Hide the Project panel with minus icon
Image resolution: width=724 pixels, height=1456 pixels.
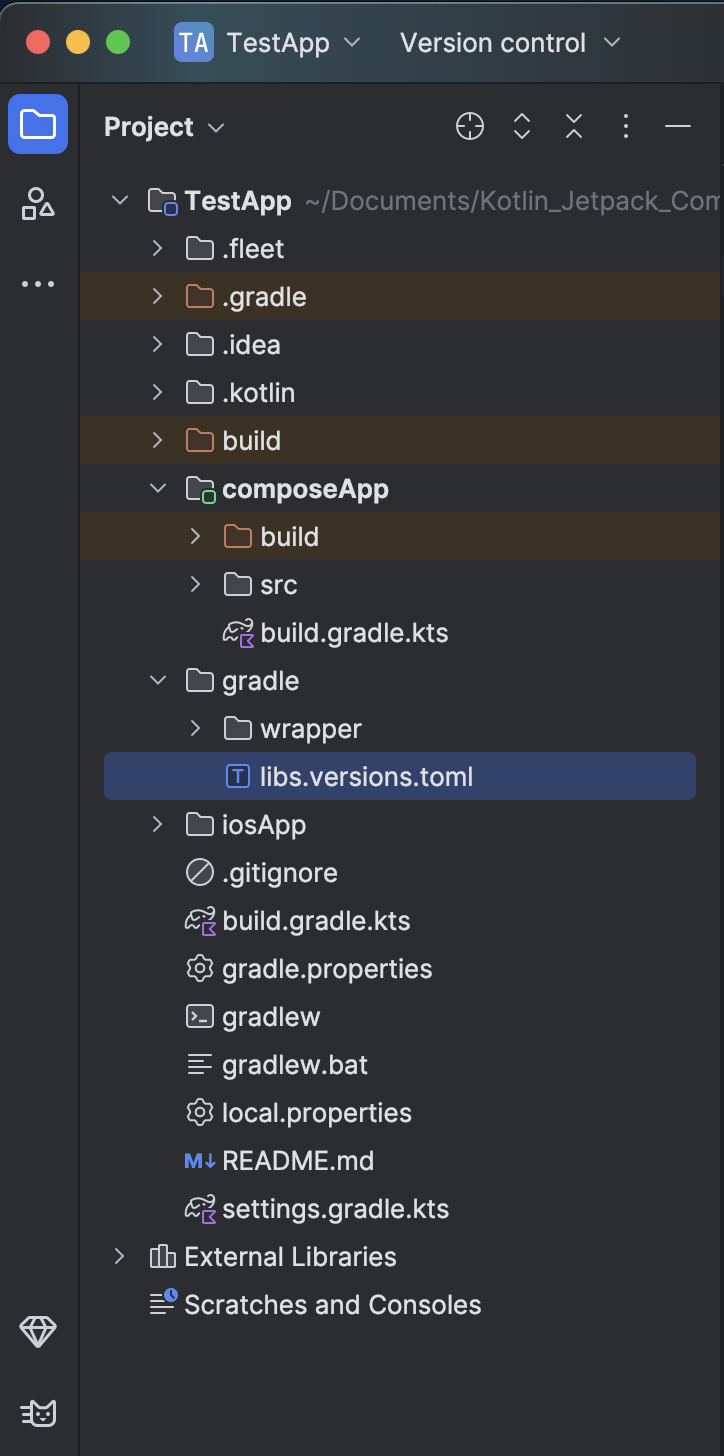coord(678,126)
